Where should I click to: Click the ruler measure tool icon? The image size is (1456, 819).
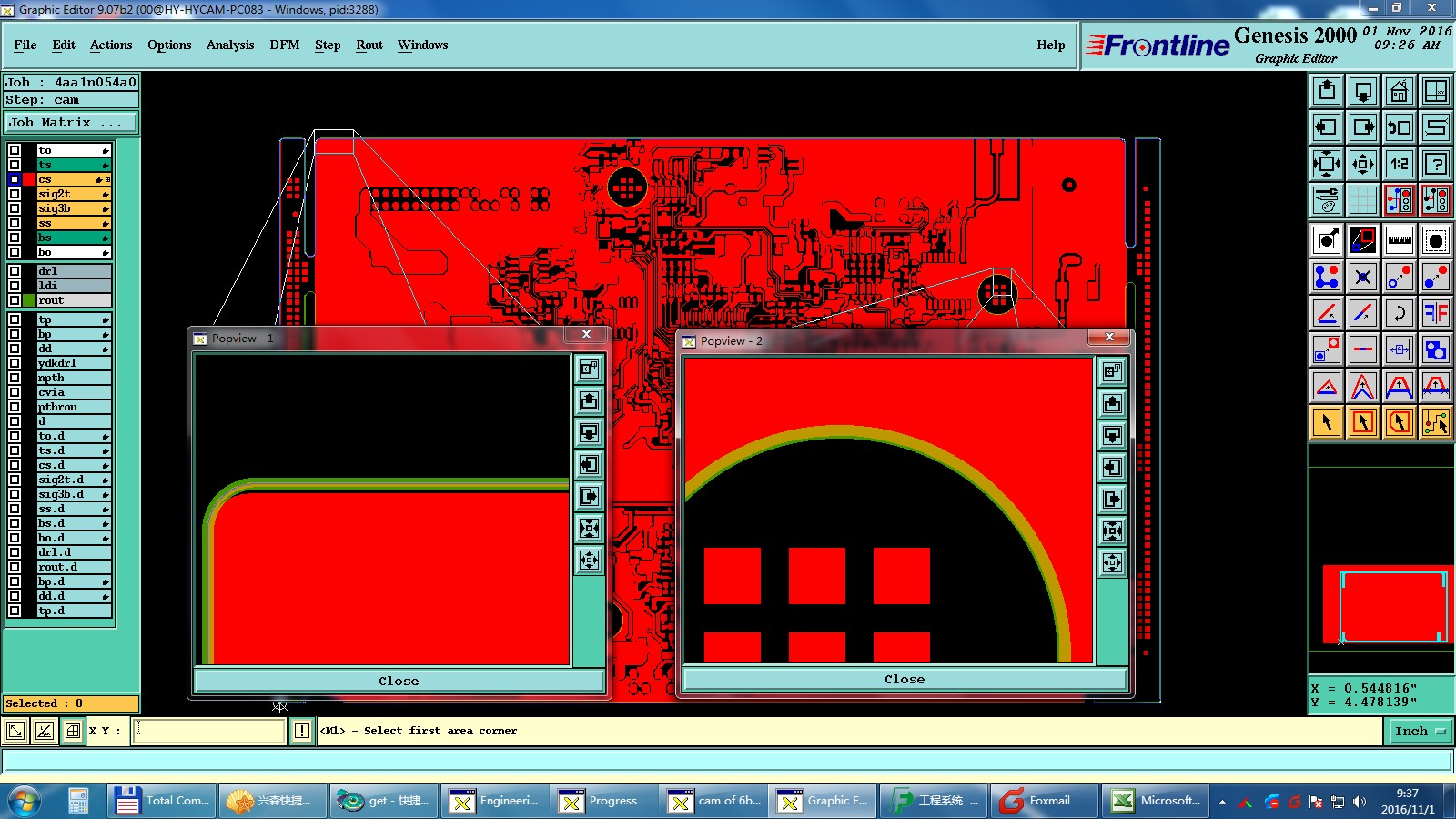(x=1399, y=240)
